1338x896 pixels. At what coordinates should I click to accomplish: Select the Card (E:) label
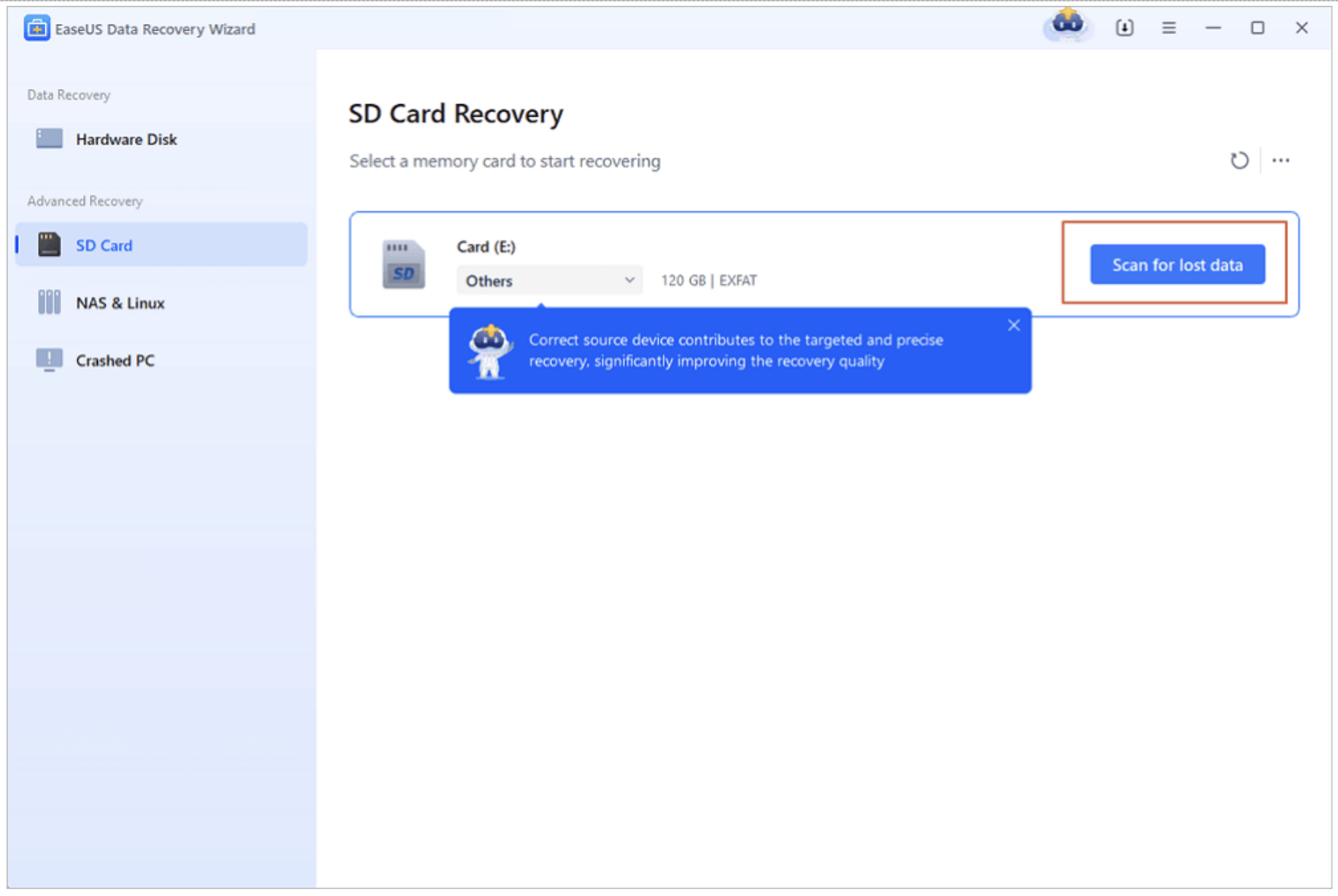[486, 247]
